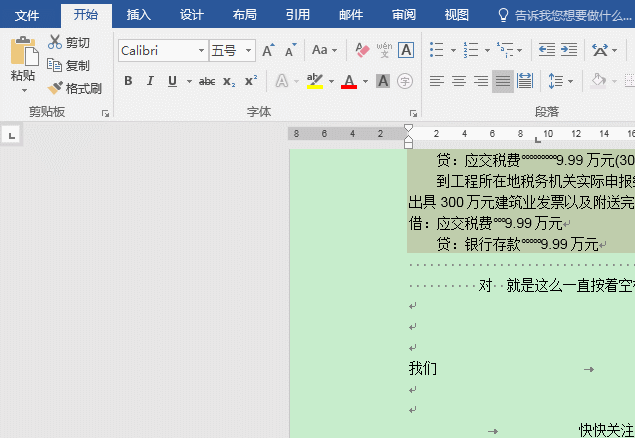Apply a multilevel list
The height and width of the screenshot is (438, 635).
point(505,50)
